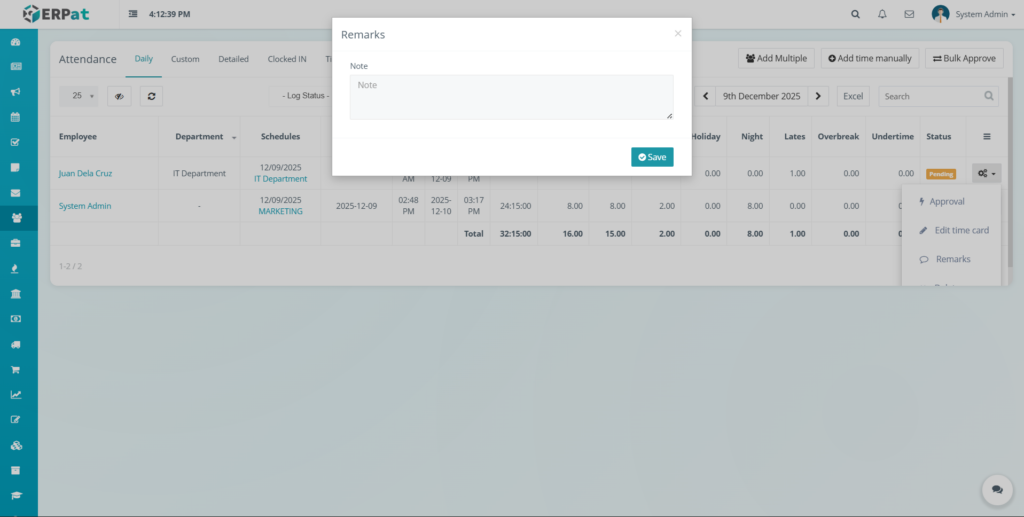The image size is (1024, 517).
Task: Open the line chart reports icon in sidebar
Action: 16,395
